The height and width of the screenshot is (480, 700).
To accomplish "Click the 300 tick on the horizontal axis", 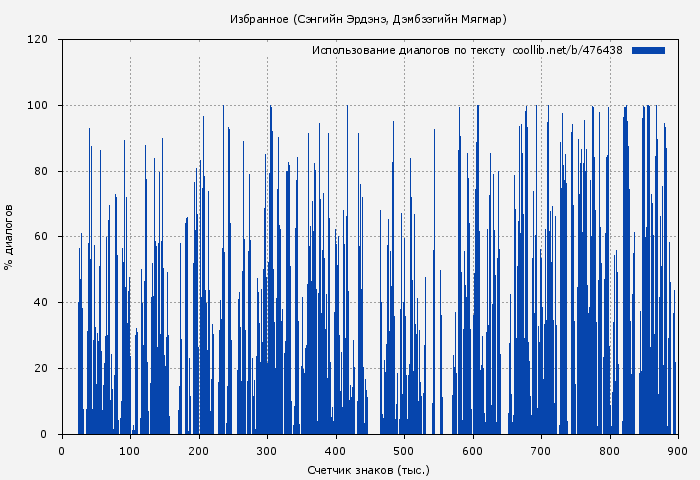I will click(x=267, y=451).
